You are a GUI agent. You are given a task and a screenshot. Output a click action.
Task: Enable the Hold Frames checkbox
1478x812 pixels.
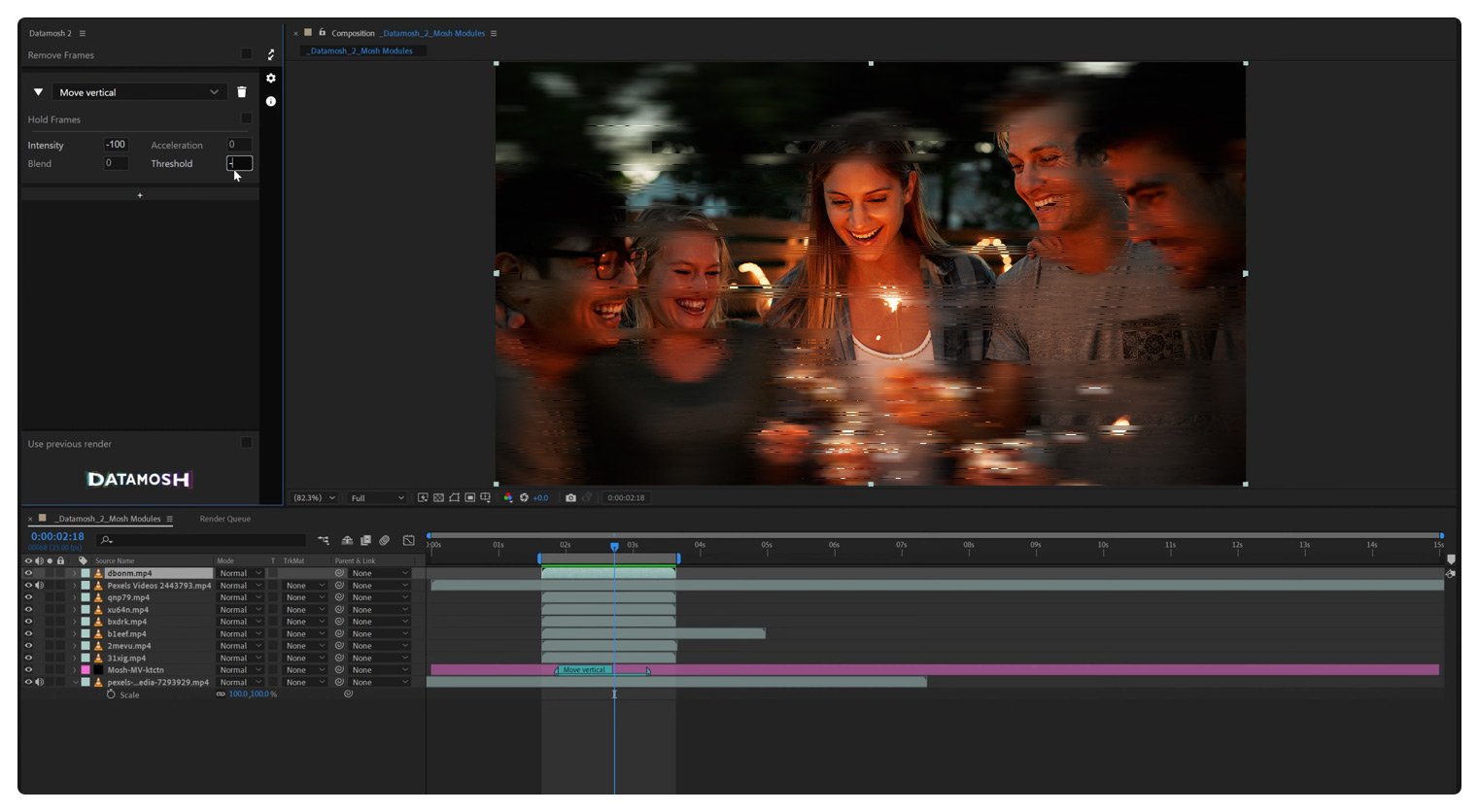coord(246,118)
